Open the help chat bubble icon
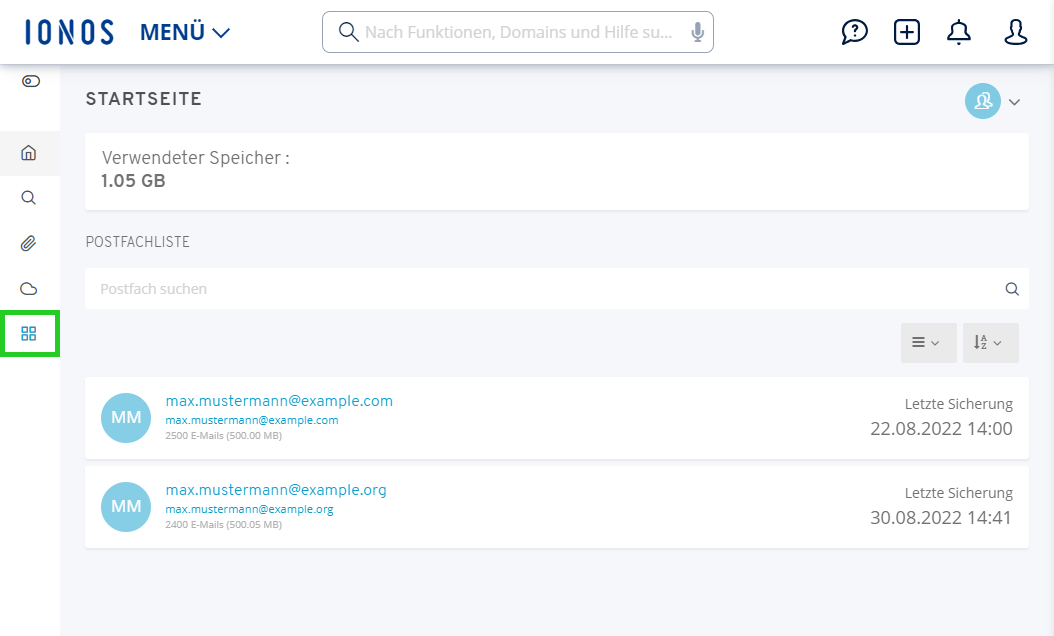This screenshot has width=1054, height=636. click(x=854, y=32)
